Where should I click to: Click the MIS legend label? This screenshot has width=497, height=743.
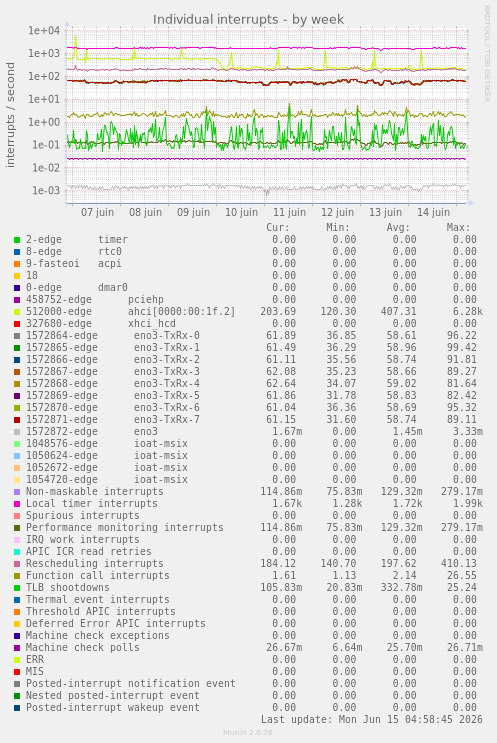coord(35,671)
